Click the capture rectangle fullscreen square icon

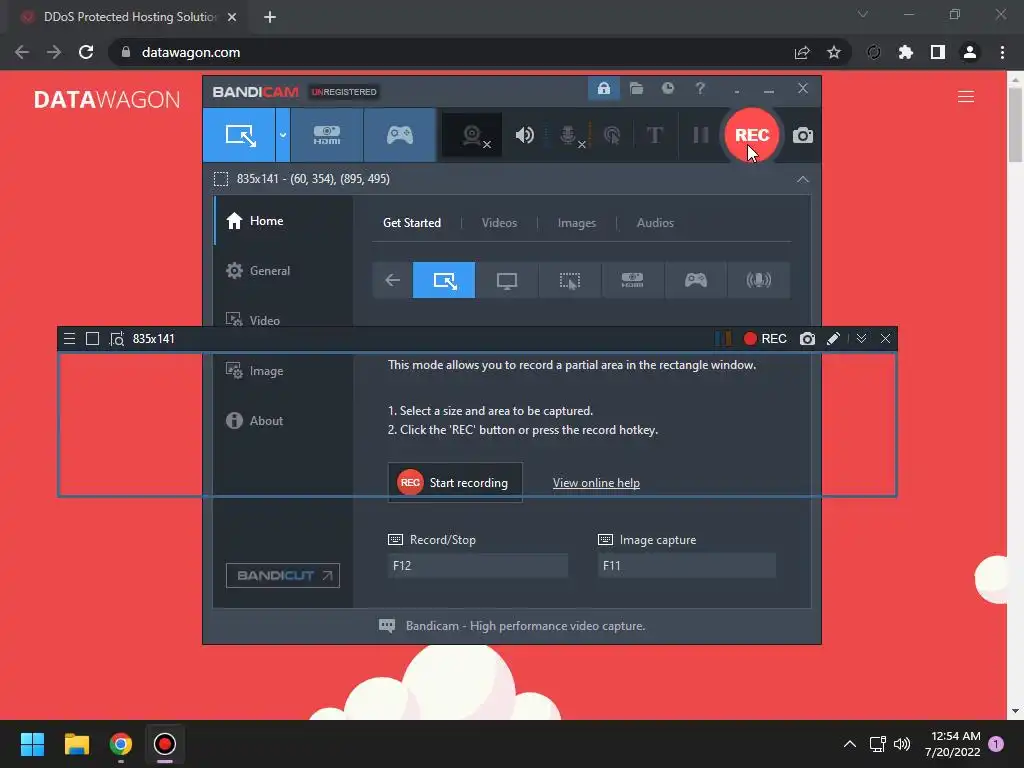(x=93, y=338)
